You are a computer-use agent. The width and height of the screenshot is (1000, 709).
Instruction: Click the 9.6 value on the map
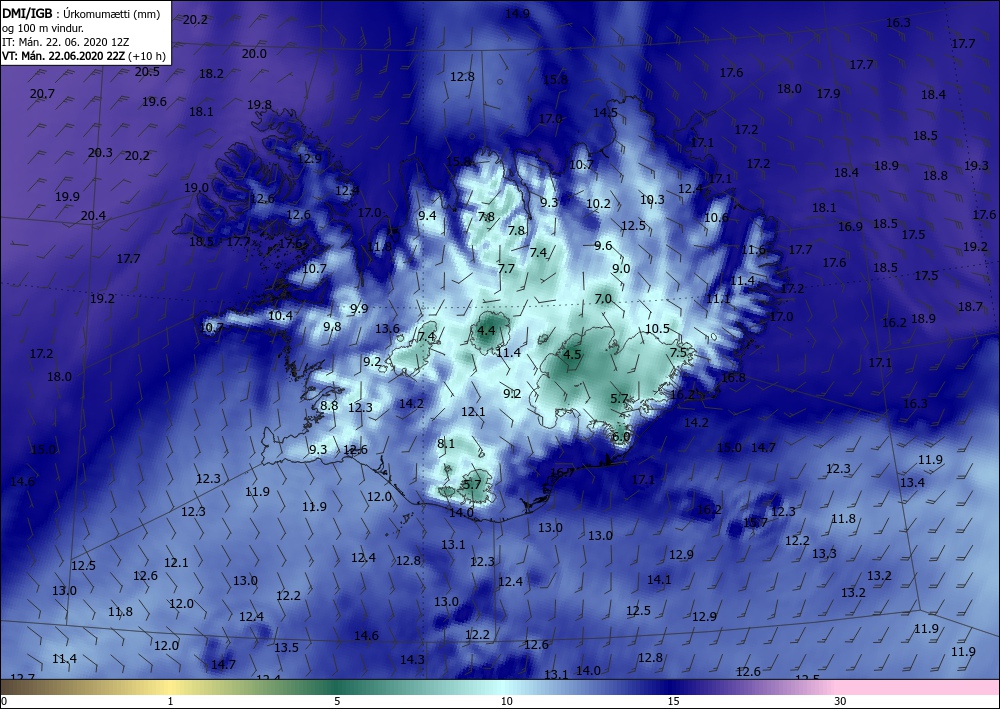[x=603, y=245]
